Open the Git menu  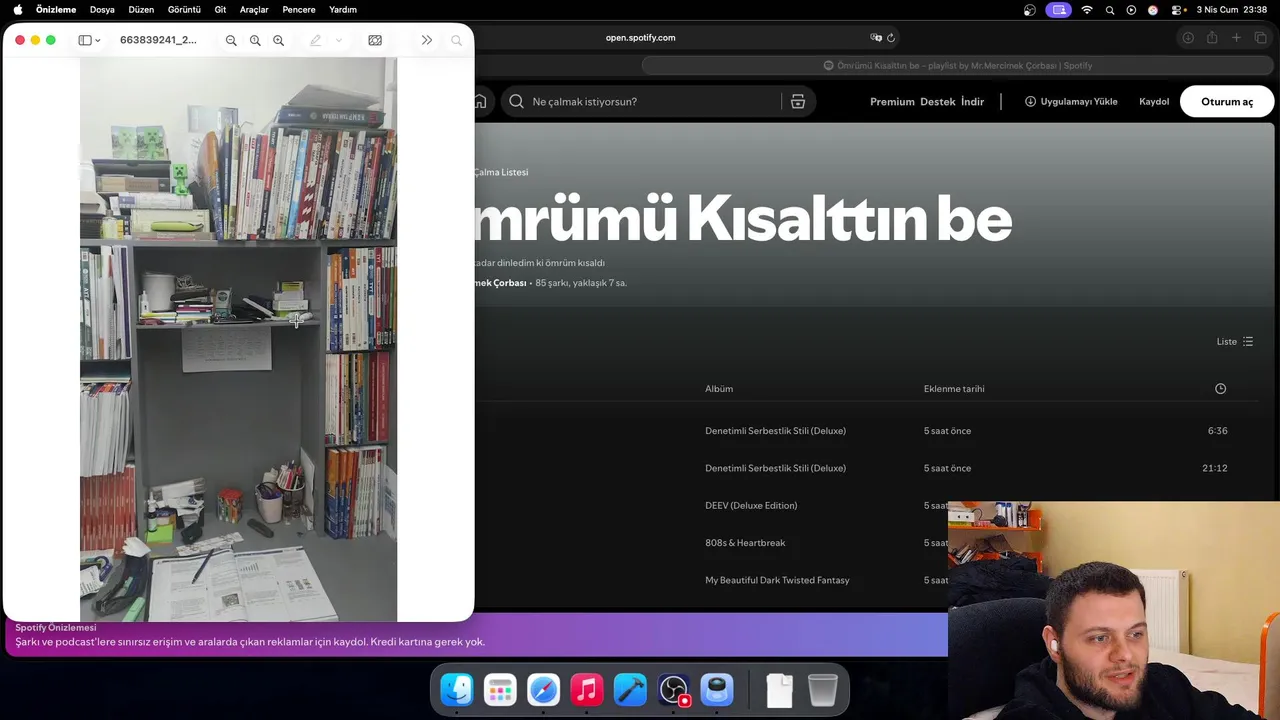tap(220, 9)
